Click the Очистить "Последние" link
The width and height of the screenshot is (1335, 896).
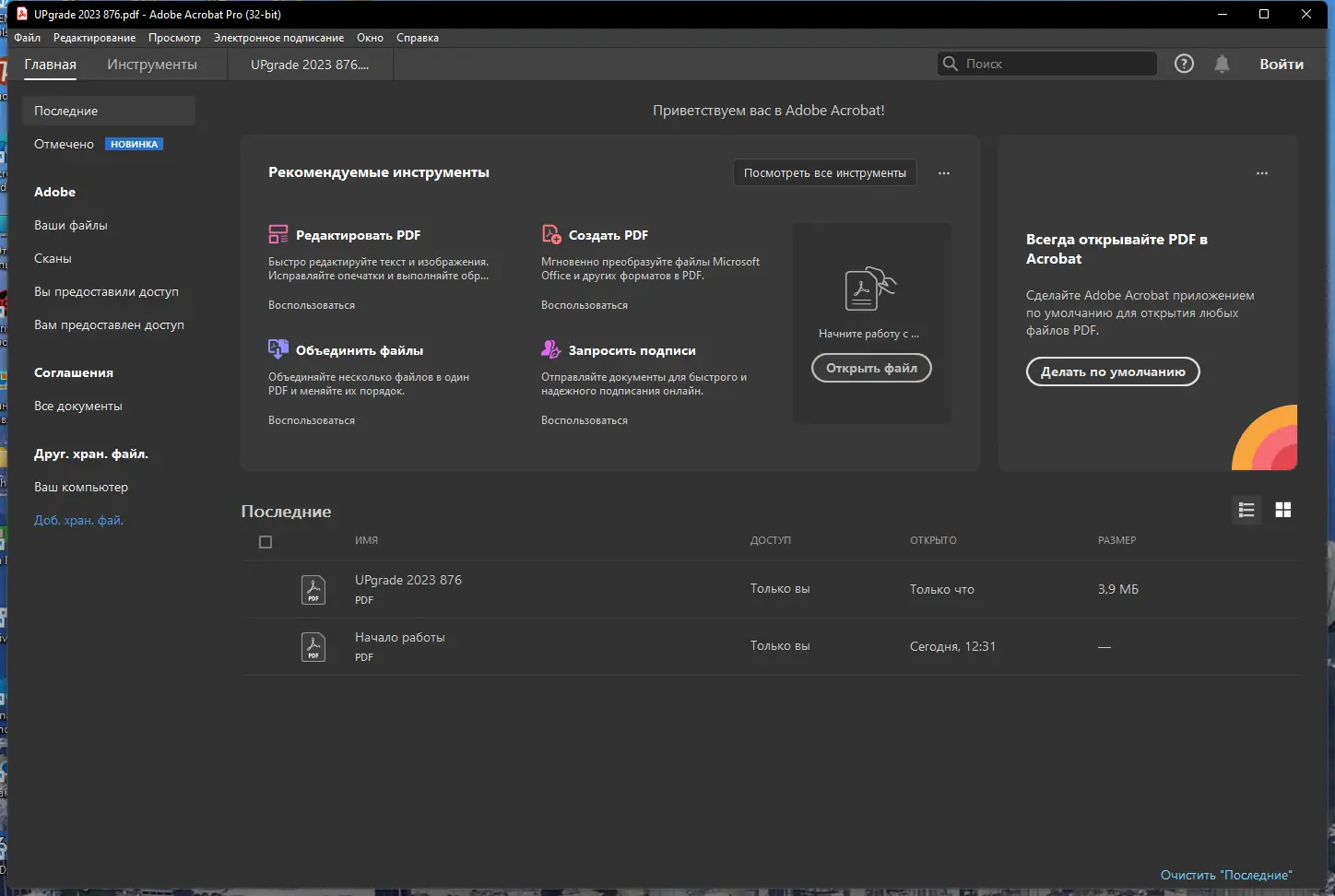(1226, 875)
